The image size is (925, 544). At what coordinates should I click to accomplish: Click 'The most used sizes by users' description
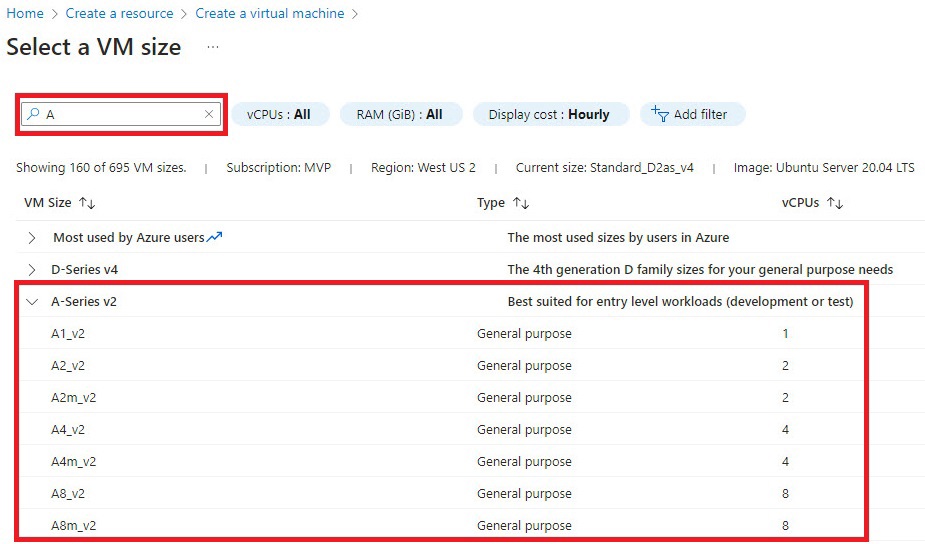click(x=618, y=237)
